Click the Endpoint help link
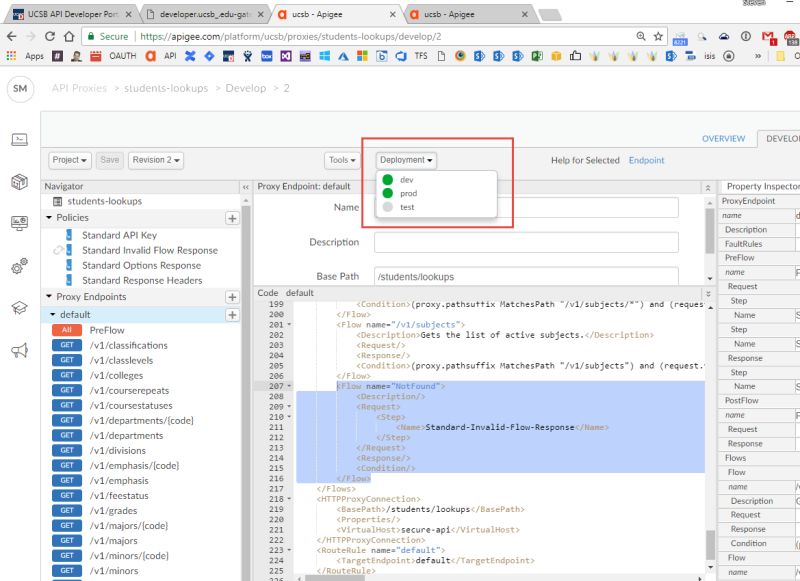 click(648, 160)
